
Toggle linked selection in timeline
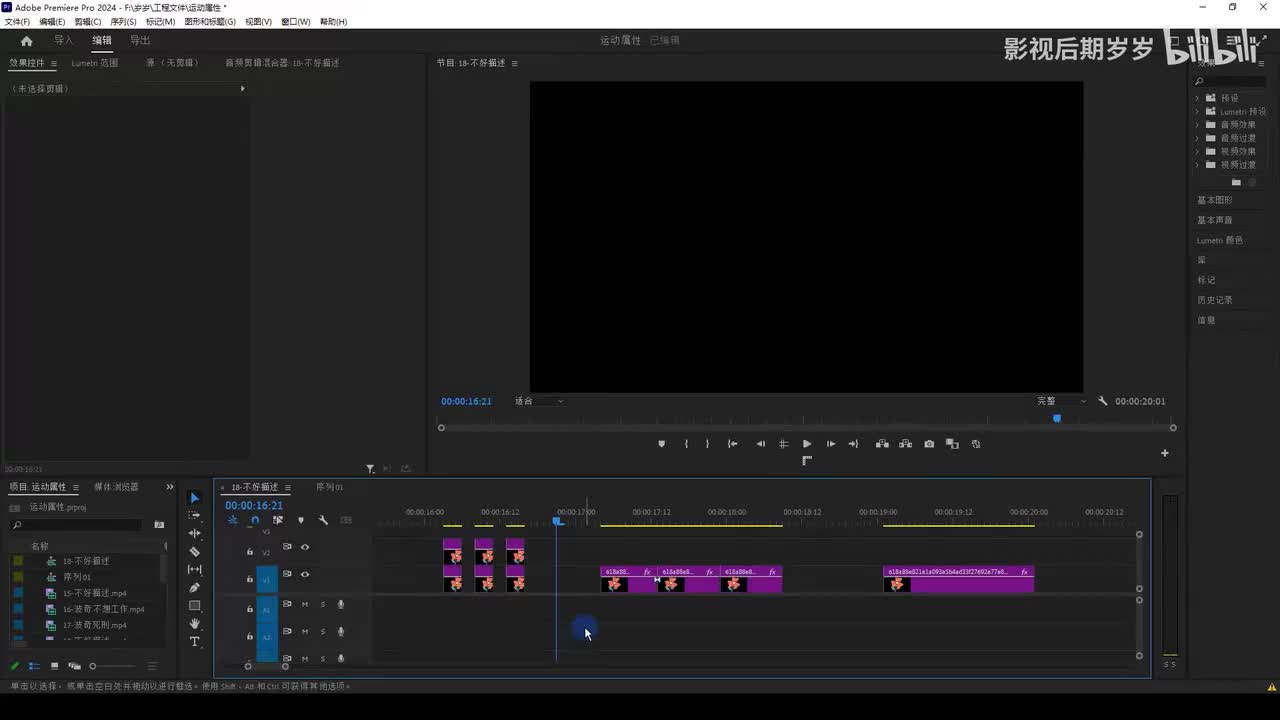[278, 520]
